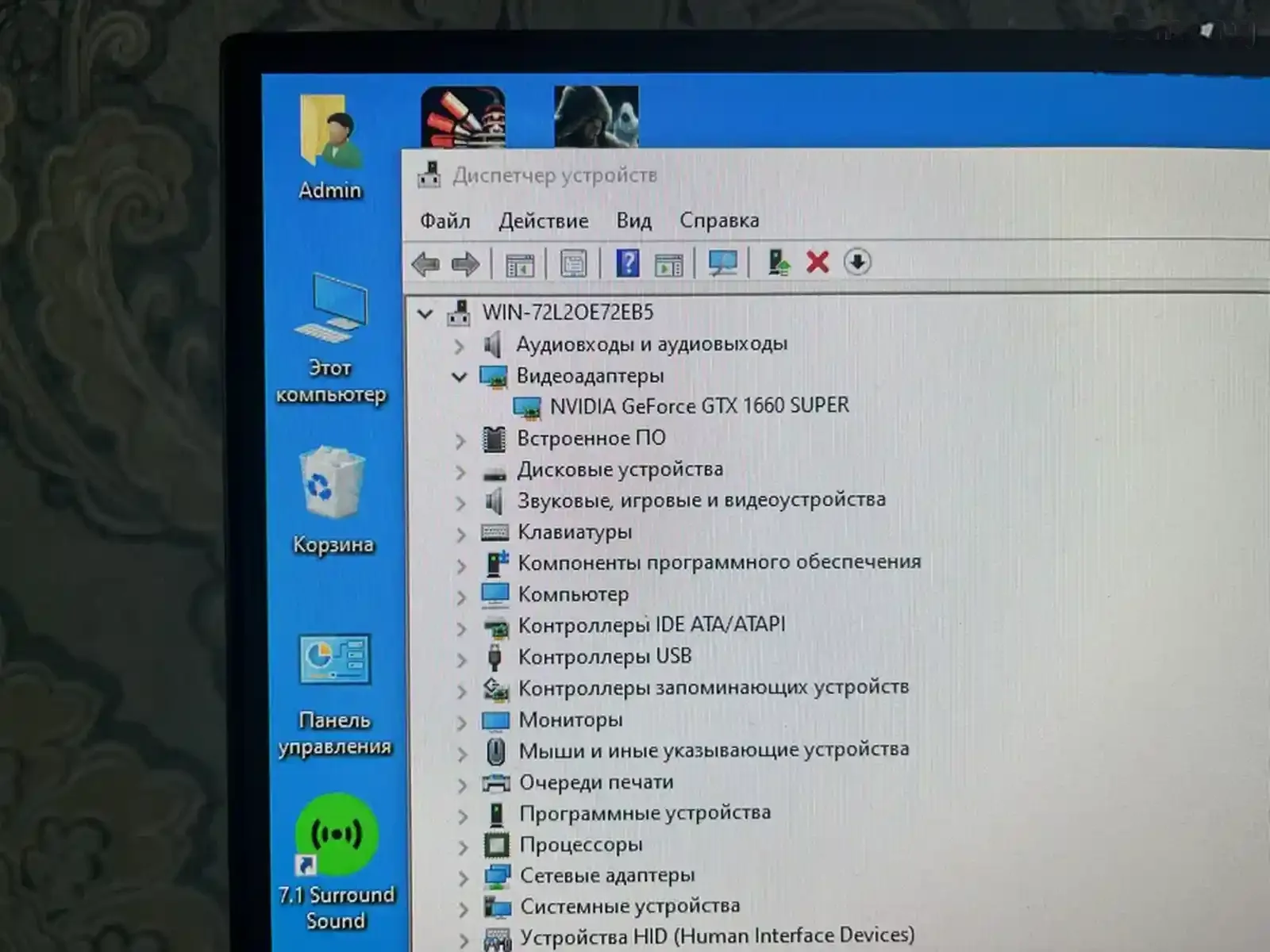Open the Recycle Bin (Корзина) desktop icon
Viewport: 1270px width, 952px height.
coord(333,486)
